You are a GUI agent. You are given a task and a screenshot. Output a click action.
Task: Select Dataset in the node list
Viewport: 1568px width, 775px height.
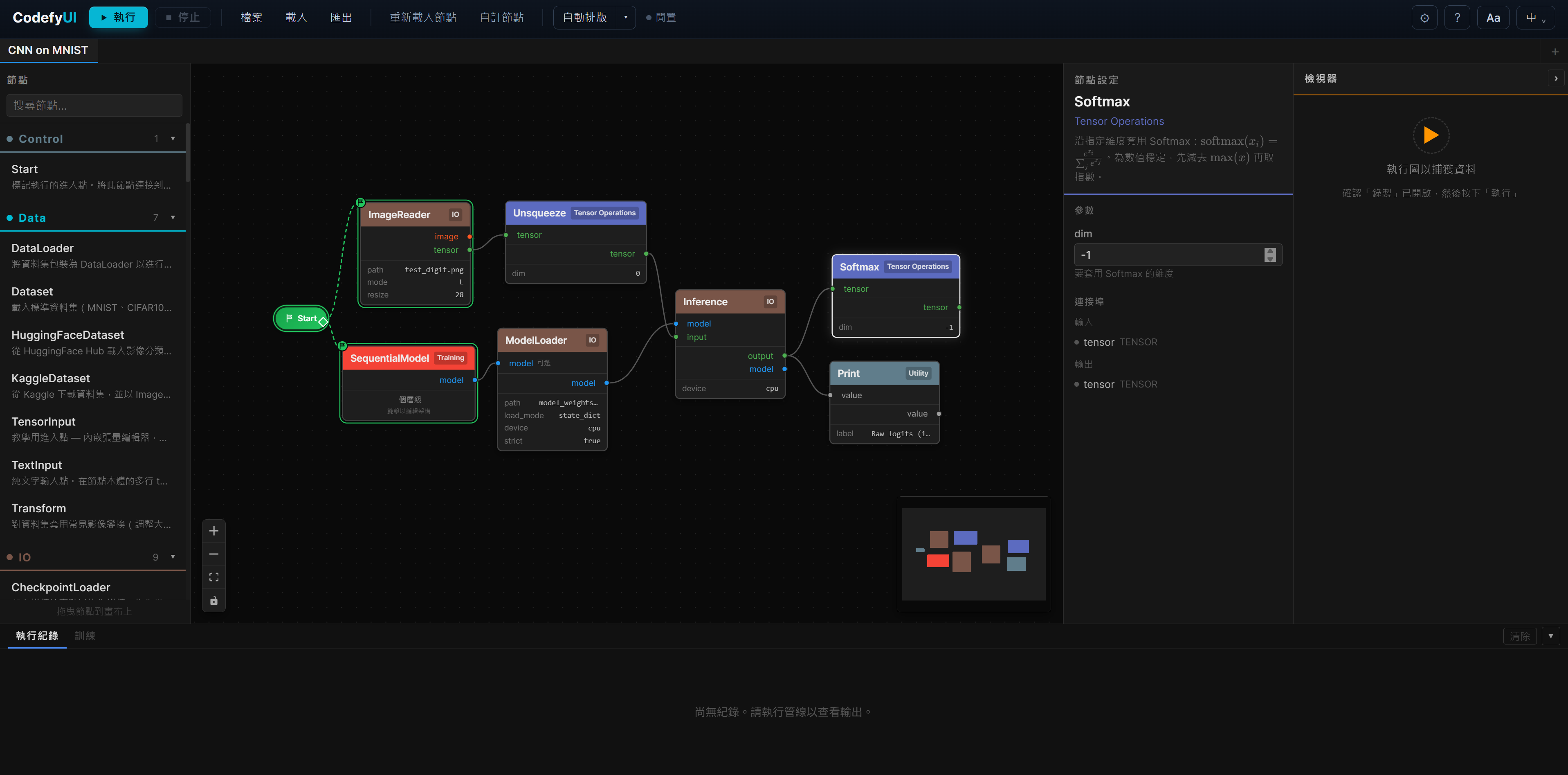(92, 299)
